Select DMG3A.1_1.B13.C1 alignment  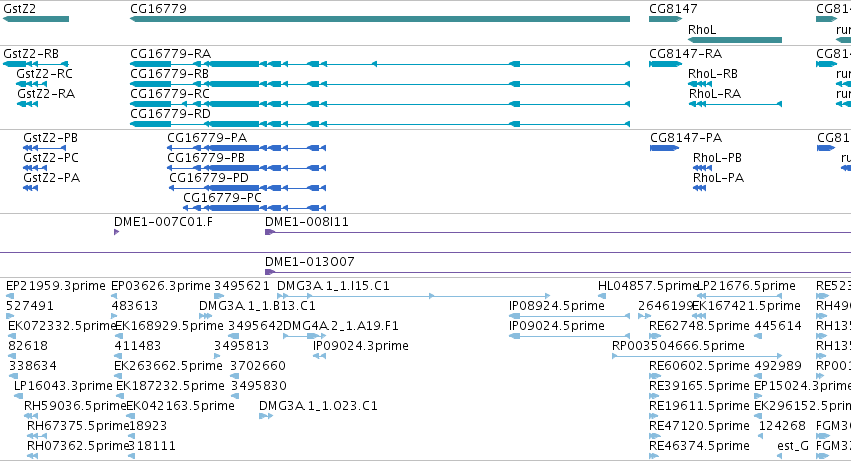click(x=206, y=316)
